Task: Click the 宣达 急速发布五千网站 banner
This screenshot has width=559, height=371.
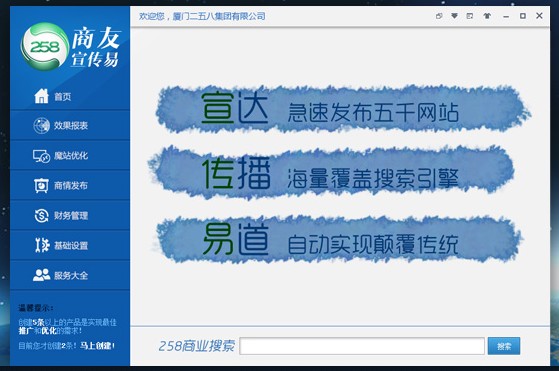Action: (x=343, y=109)
